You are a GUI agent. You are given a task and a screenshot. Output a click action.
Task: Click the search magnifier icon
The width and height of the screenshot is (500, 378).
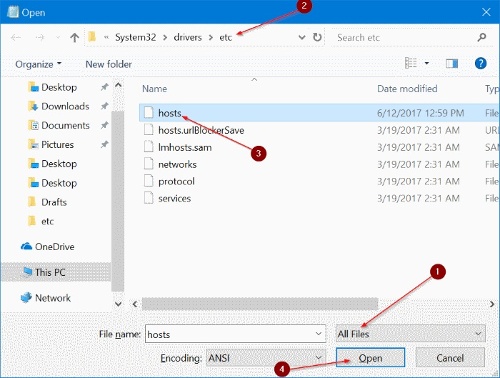pyautogui.click(x=481, y=37)
